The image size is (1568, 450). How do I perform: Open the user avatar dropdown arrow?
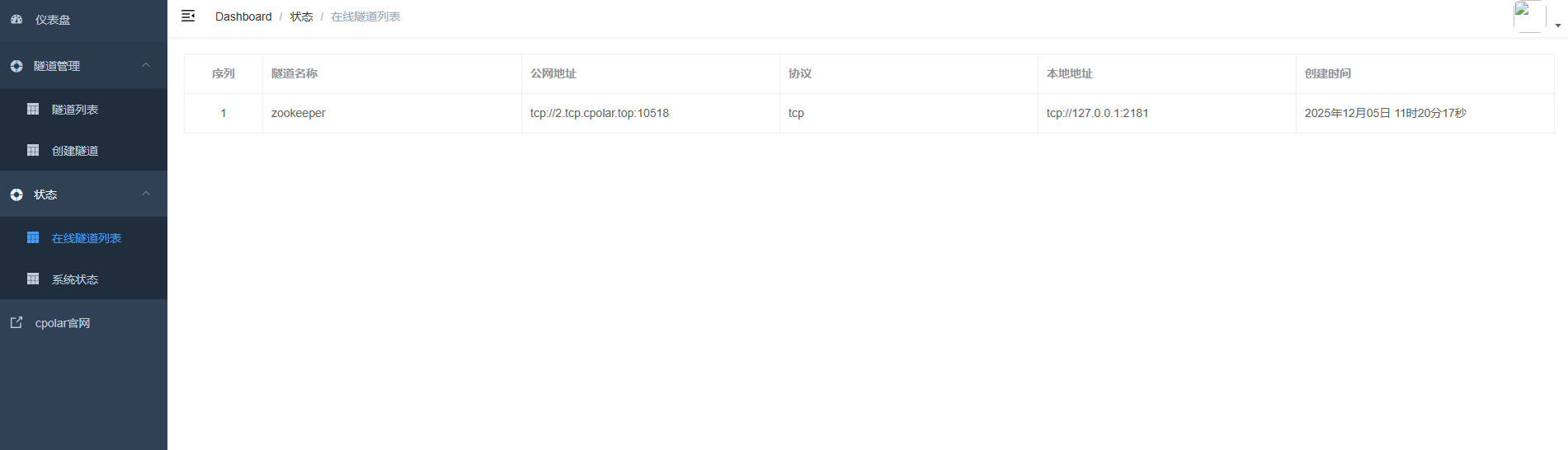point(1557,26)
